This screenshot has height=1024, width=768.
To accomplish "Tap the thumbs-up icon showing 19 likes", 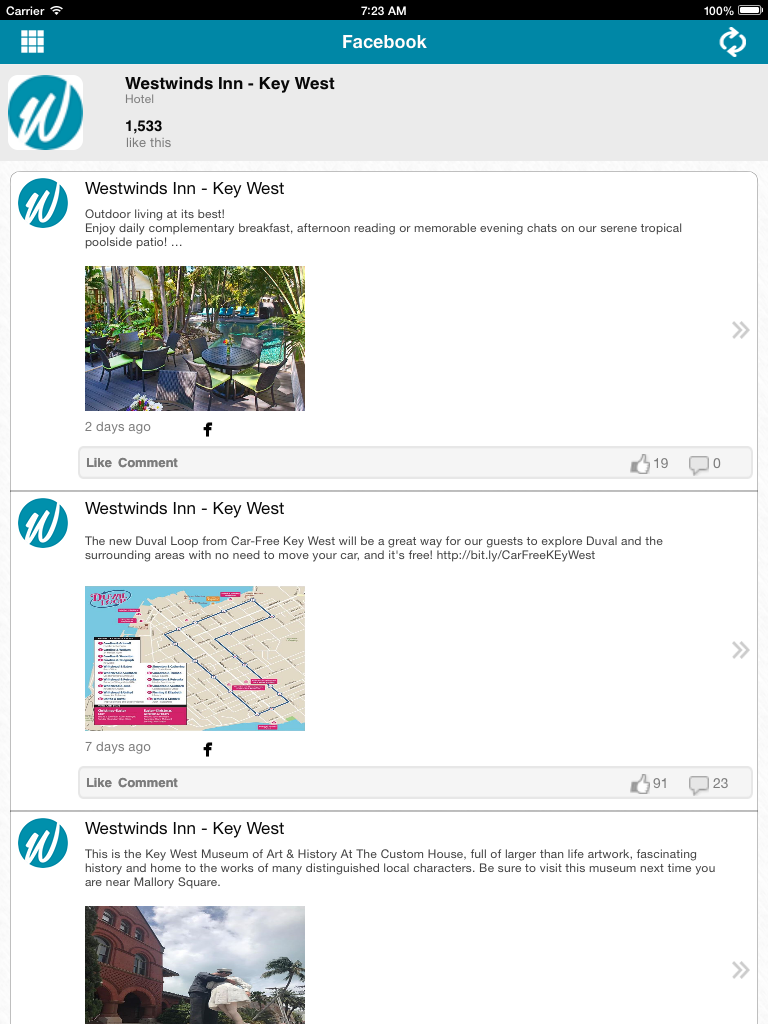I will pos(640,463).
